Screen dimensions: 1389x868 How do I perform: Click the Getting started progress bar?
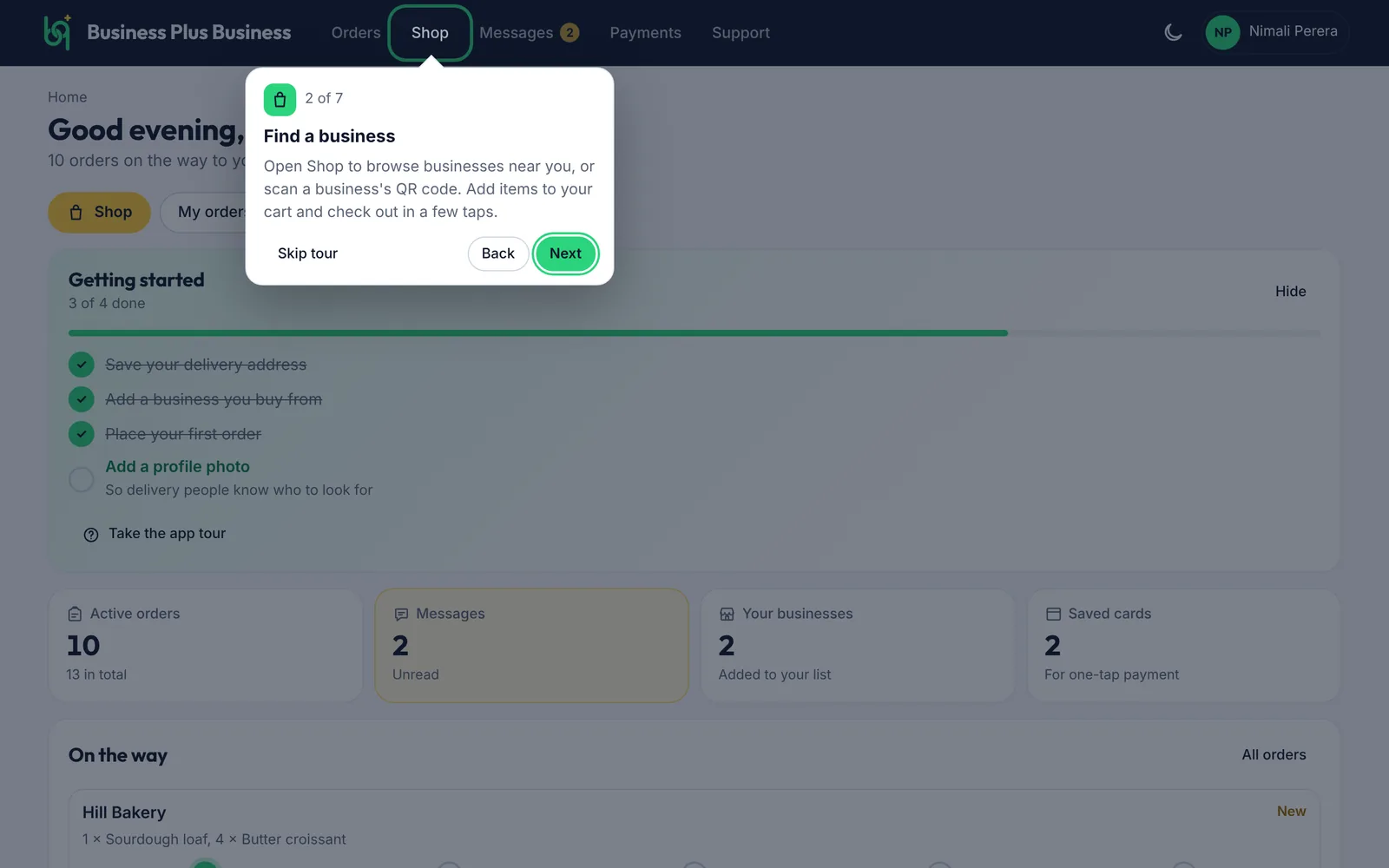click(694, 333)
